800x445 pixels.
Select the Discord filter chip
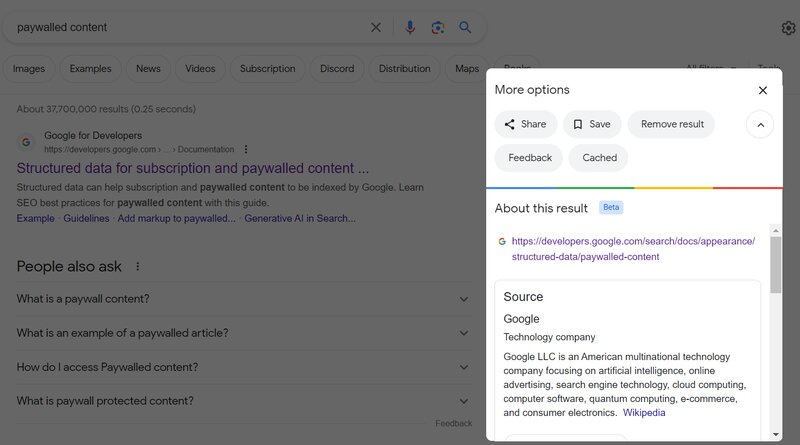[337, 68]
